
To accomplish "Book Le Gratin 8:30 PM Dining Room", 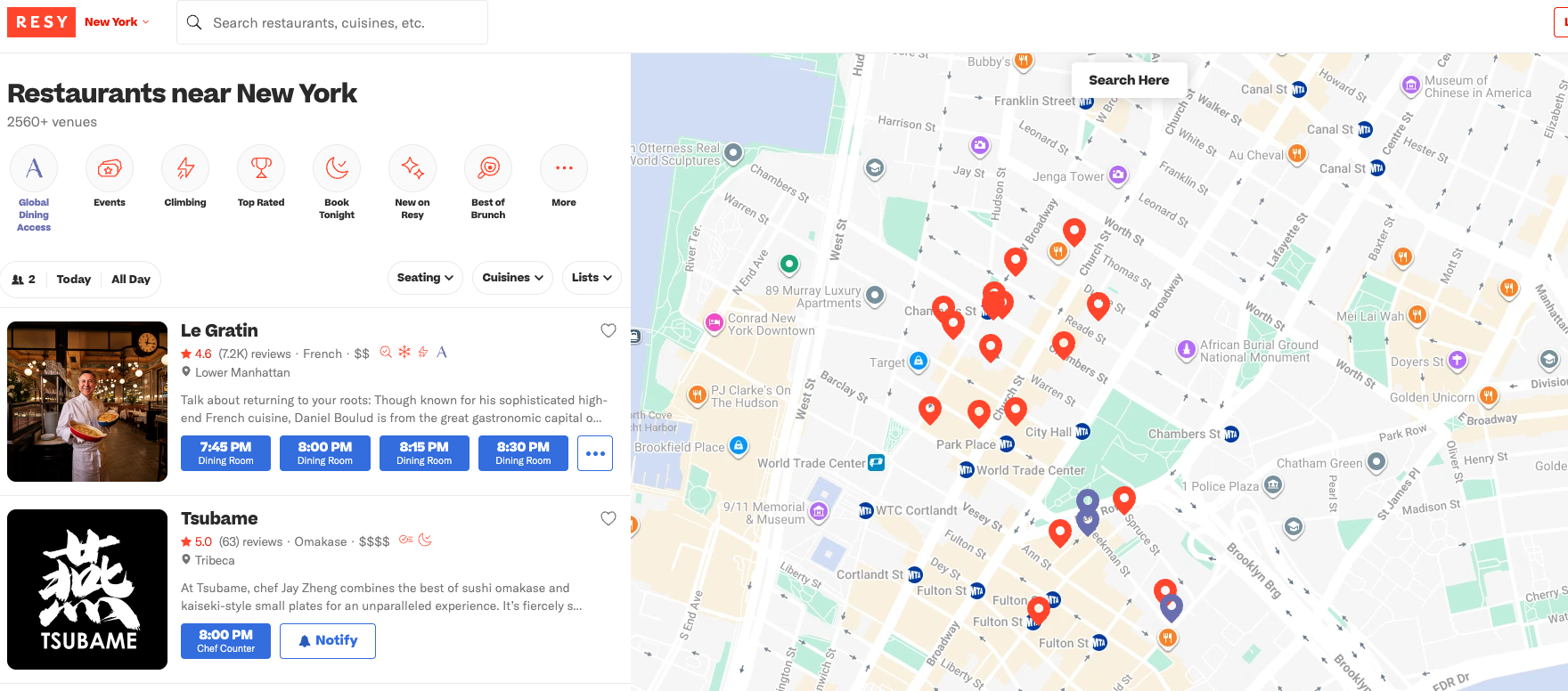I will tap(523, 453).
